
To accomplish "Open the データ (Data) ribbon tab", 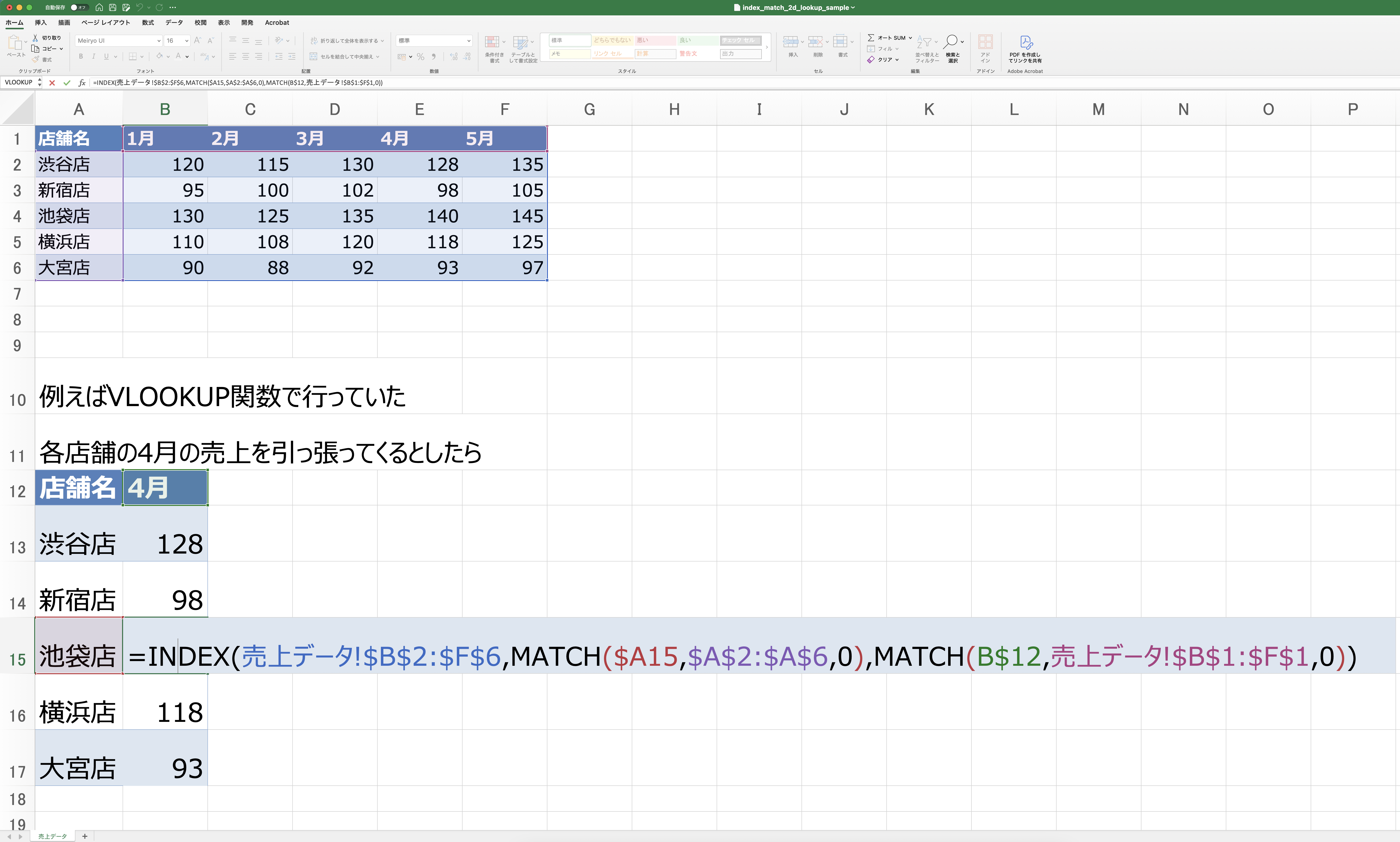I will click(174, 23).
